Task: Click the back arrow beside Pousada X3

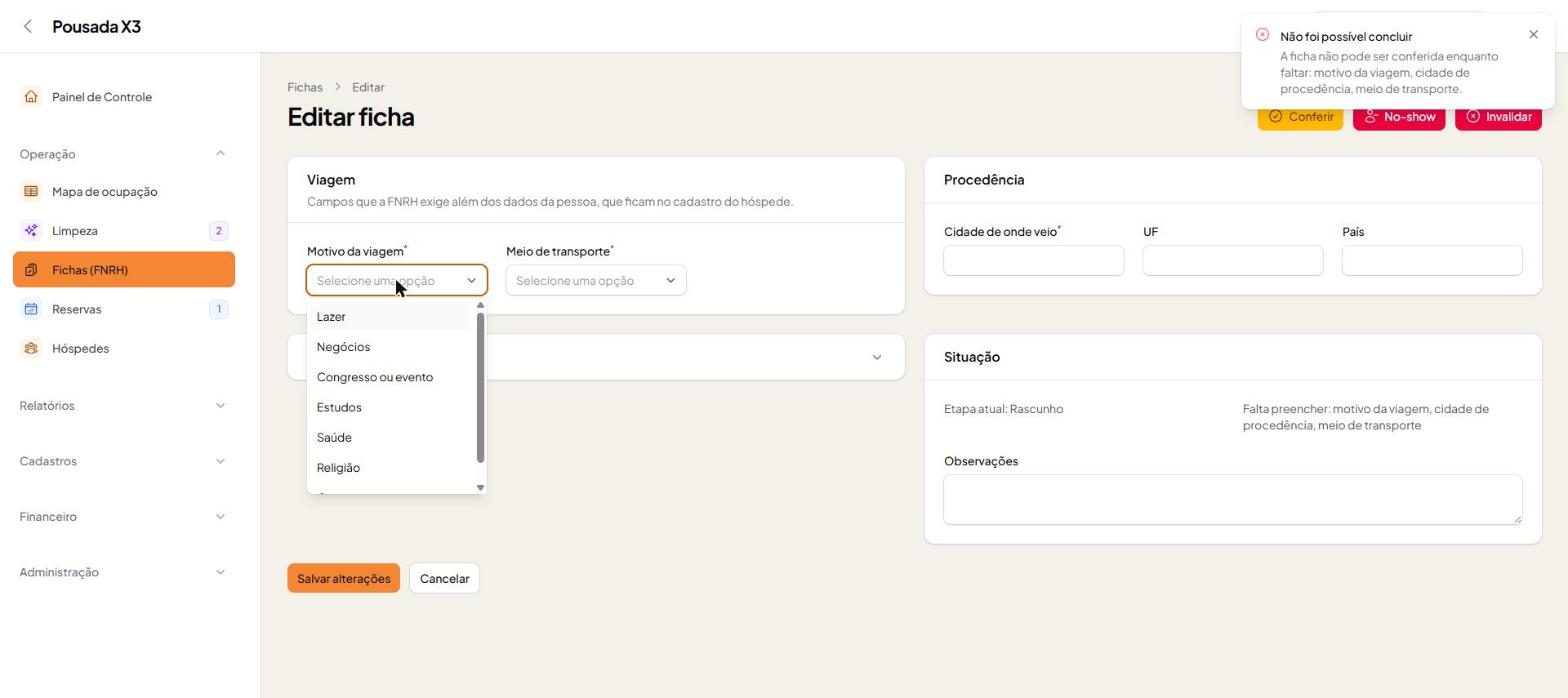Action: pos(28,27)
